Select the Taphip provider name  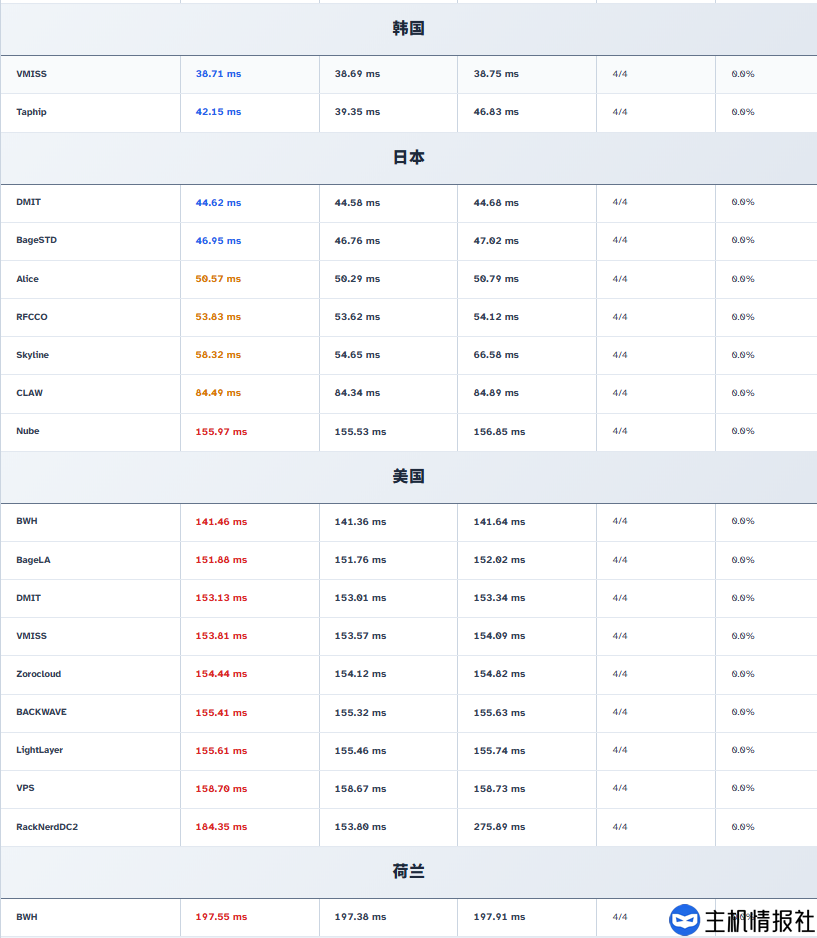click(x=31, y=112)
